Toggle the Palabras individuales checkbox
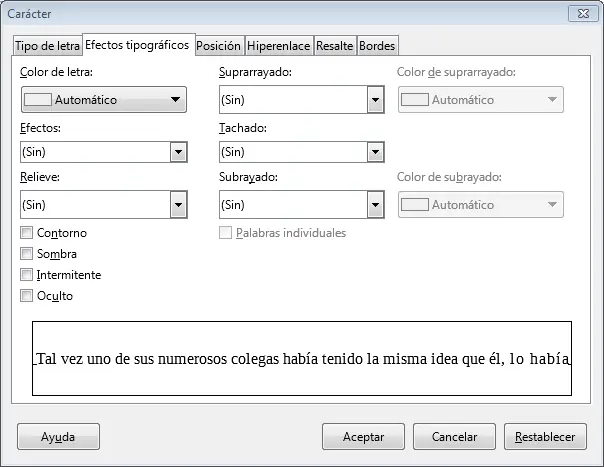Image resolution: width=604 pixels, height=467 pixels. click(225, 233)
